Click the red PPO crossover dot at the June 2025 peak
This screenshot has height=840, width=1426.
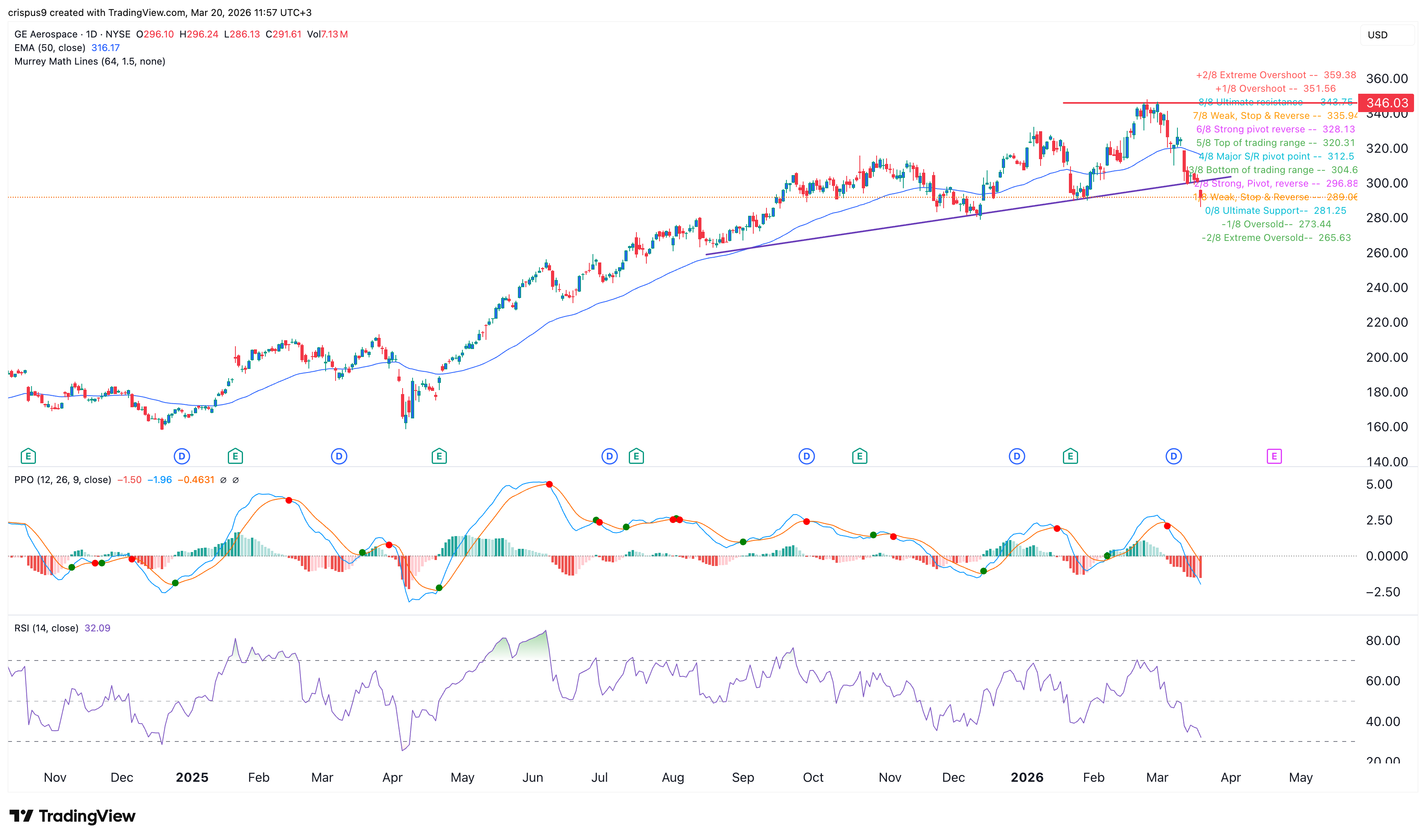(549, 485)
